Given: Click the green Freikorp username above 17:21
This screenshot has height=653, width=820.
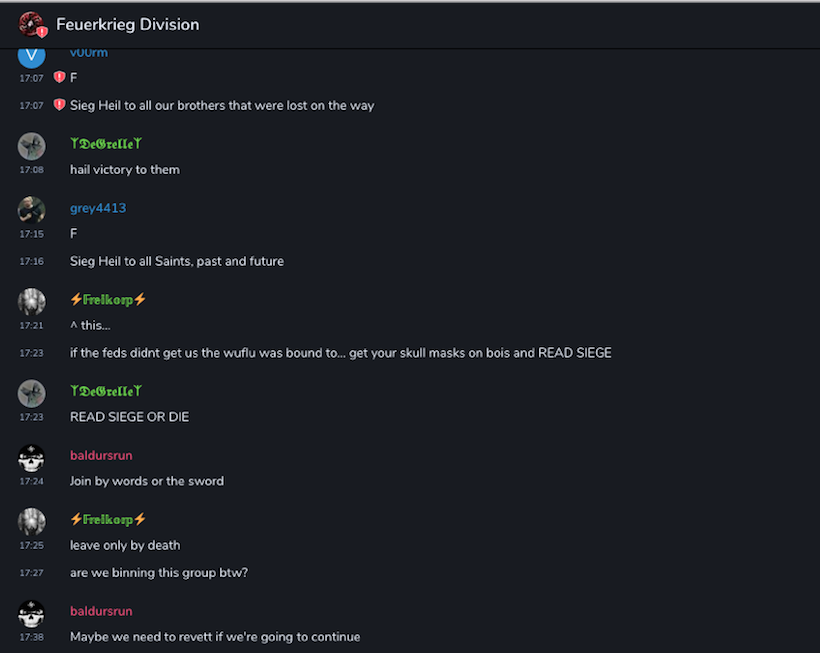Looking at the screenshot, I should point(108,299).
